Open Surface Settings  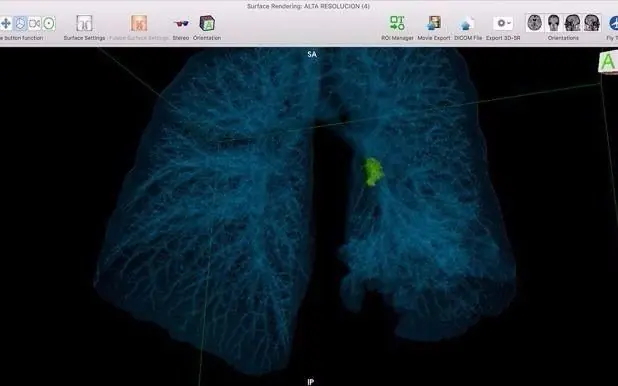tap(84, 23)
